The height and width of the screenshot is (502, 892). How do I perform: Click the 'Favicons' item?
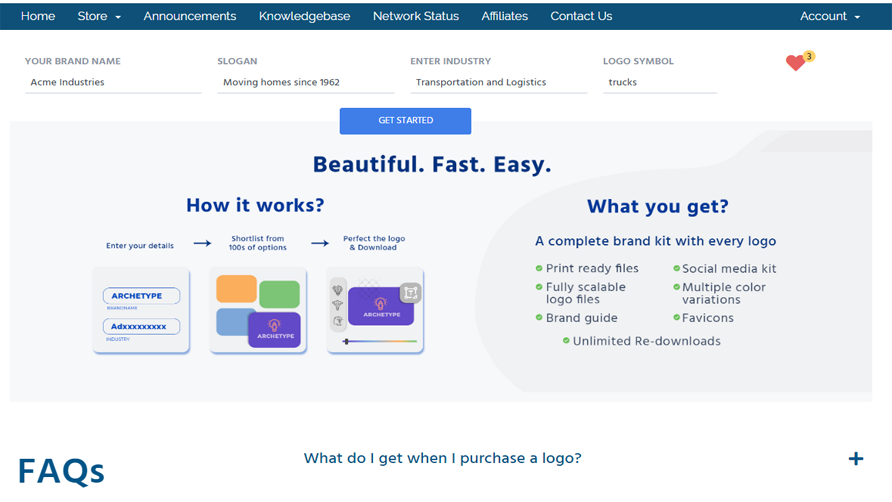[703, 318]
